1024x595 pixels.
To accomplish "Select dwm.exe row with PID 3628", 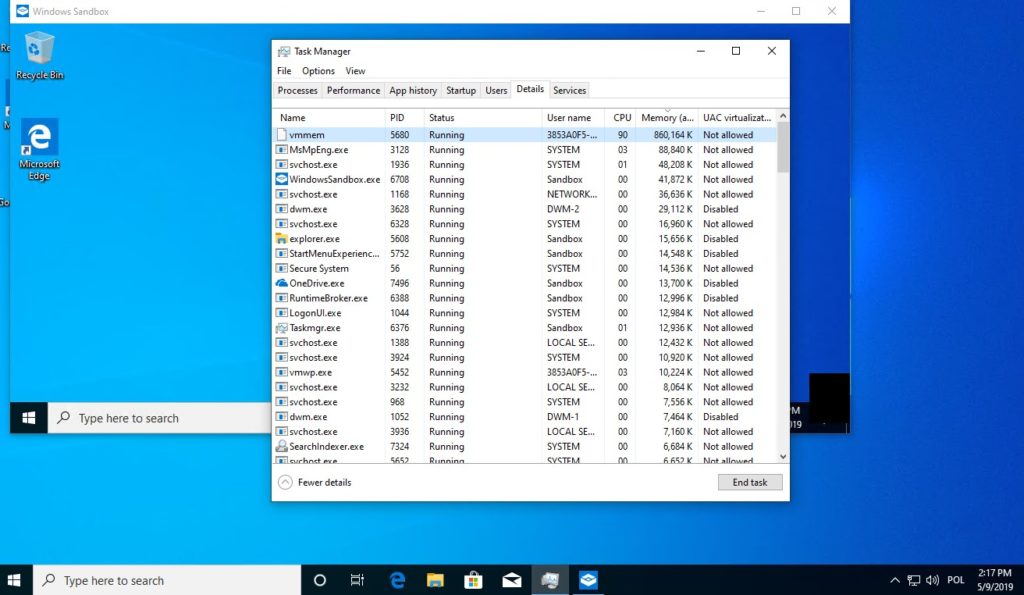I will coord(525,209).
